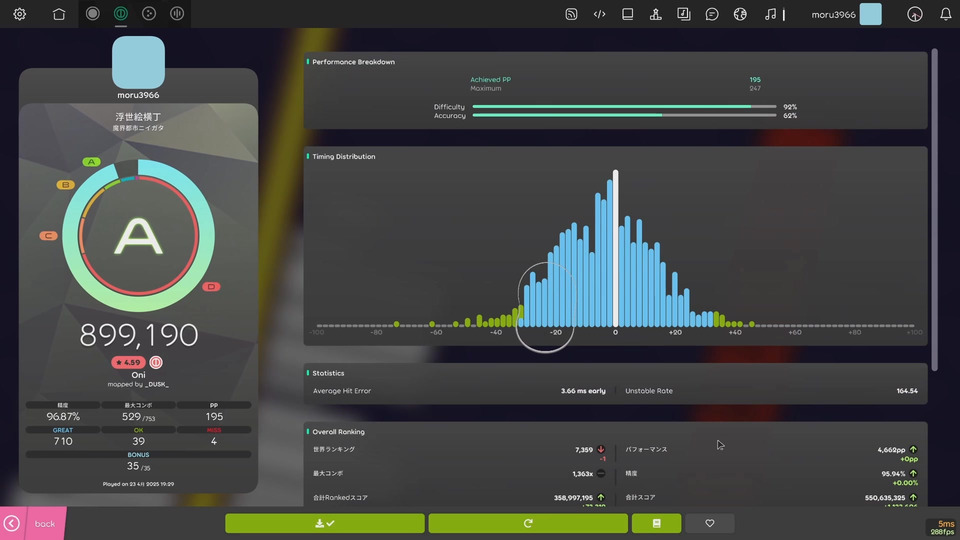Click the Overall Ranking heading

click(x=339, y=432)
